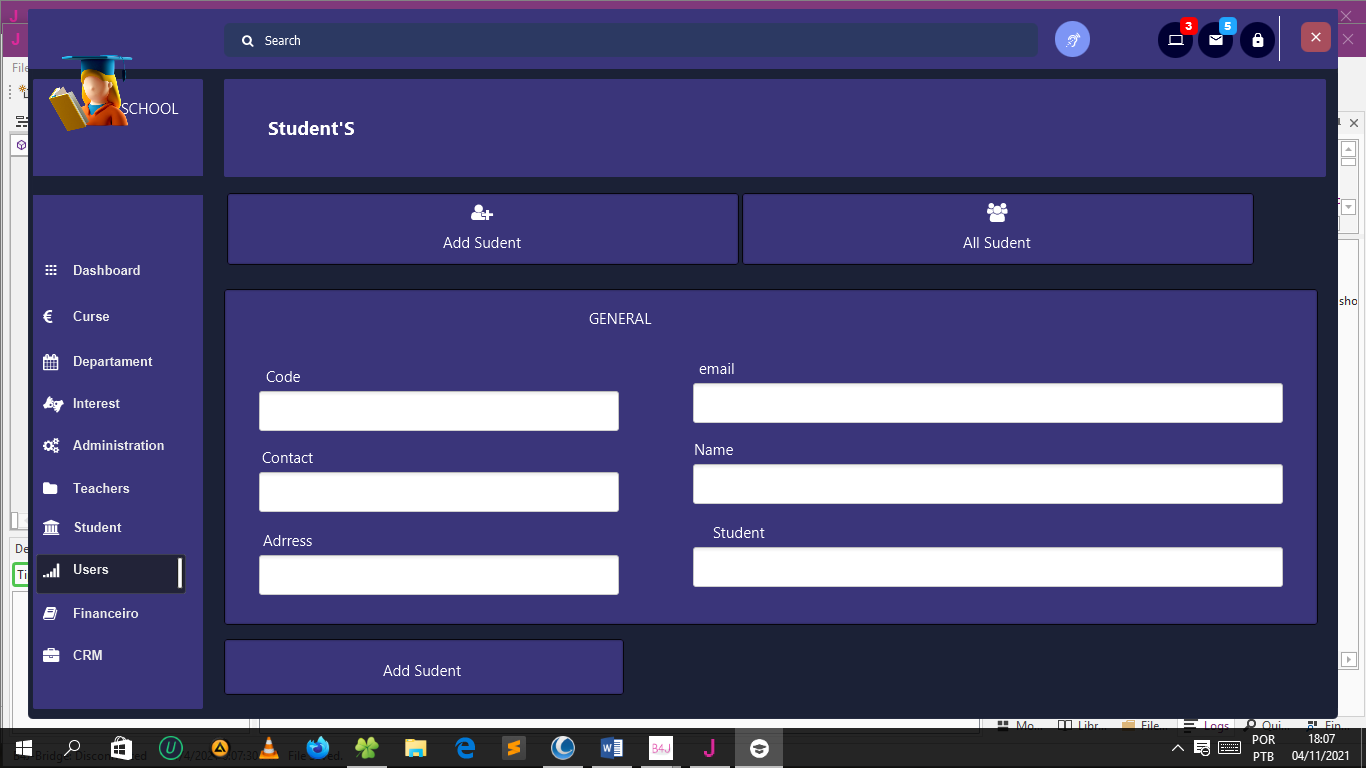The image size is (1366, 768).
Task: Click the folder icon beside Teachers
Action: click(x=50, y=489)
